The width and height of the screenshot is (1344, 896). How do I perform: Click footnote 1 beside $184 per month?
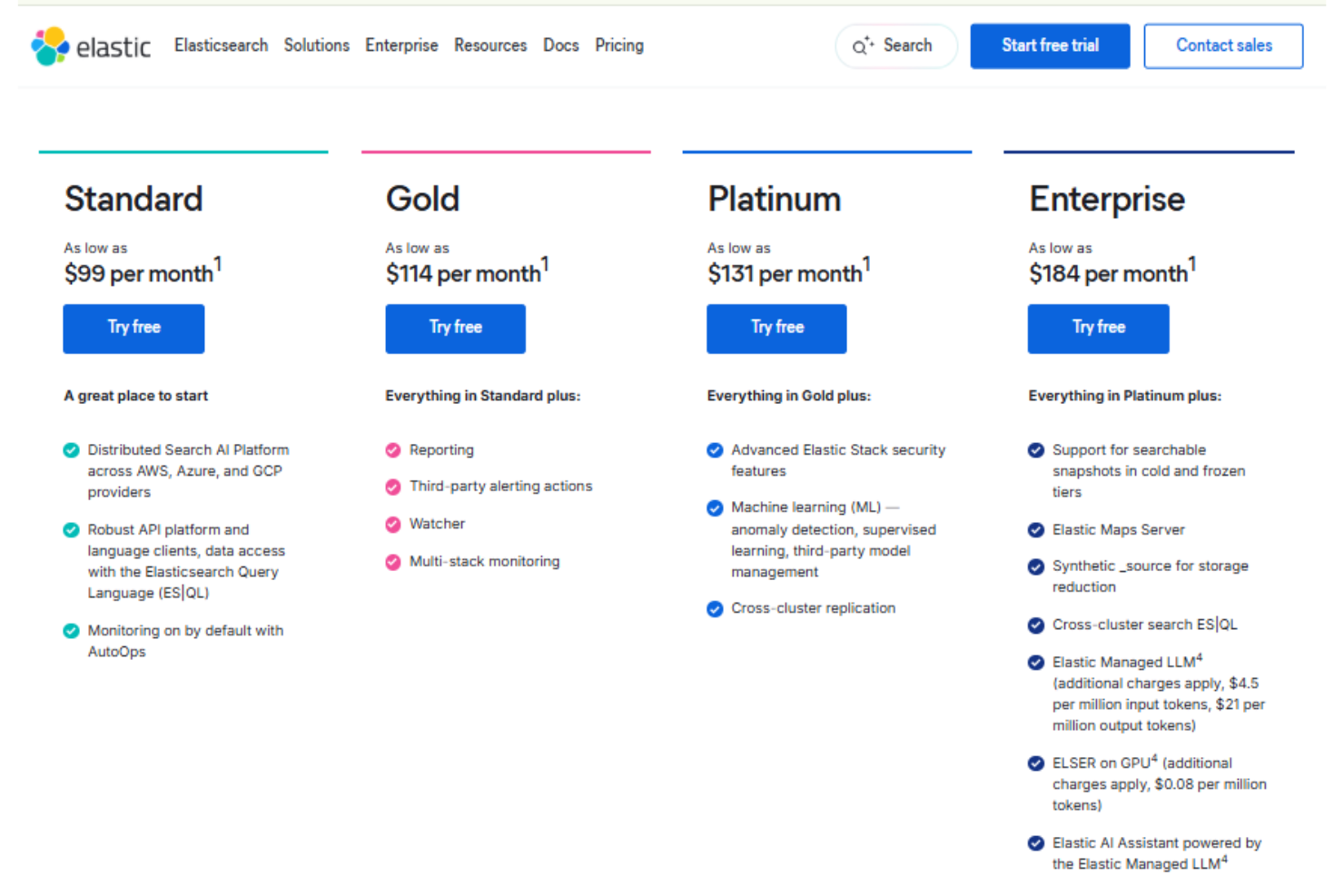tap(1192, 264)
